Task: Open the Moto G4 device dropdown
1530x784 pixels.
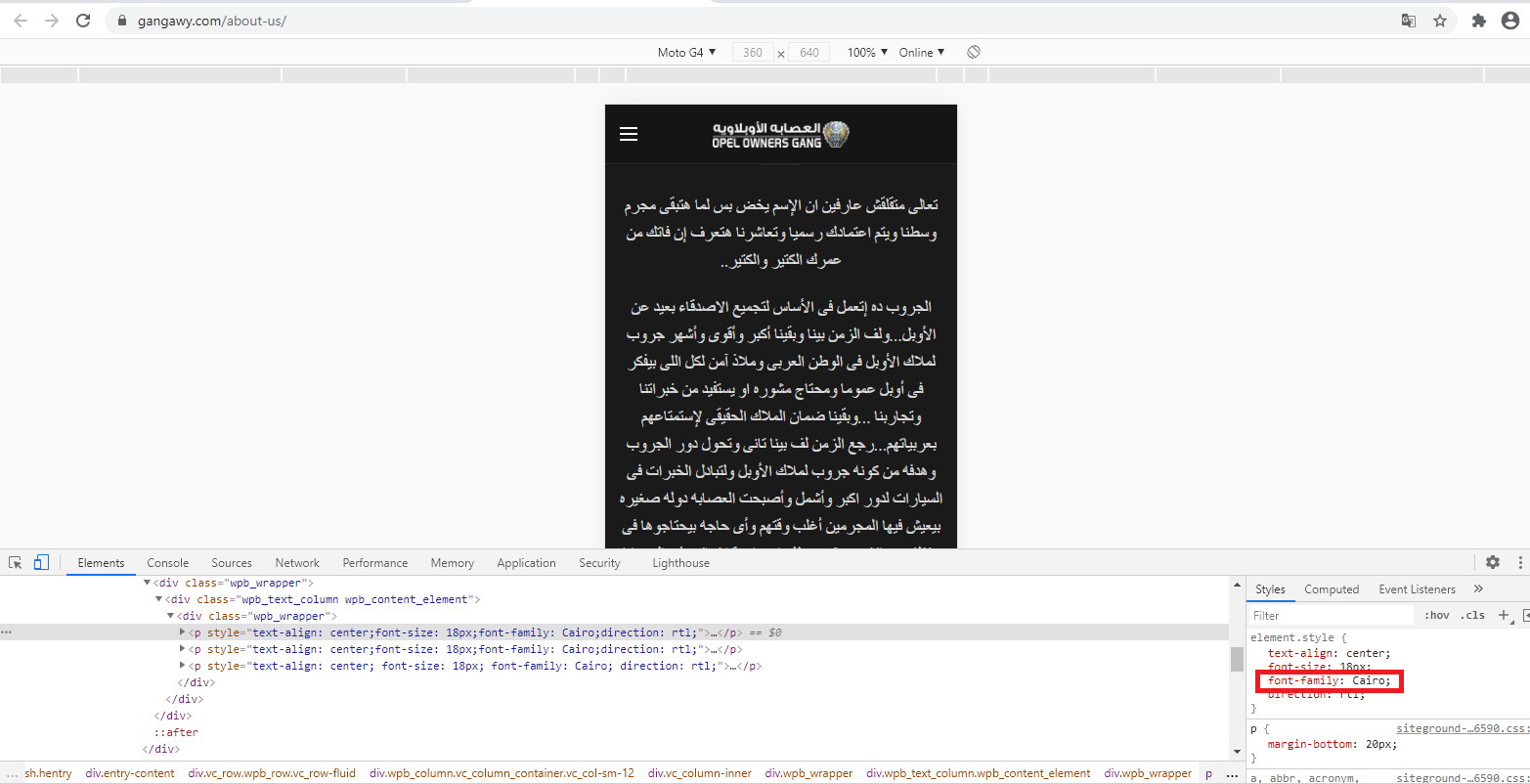Action: pos(686,53)
